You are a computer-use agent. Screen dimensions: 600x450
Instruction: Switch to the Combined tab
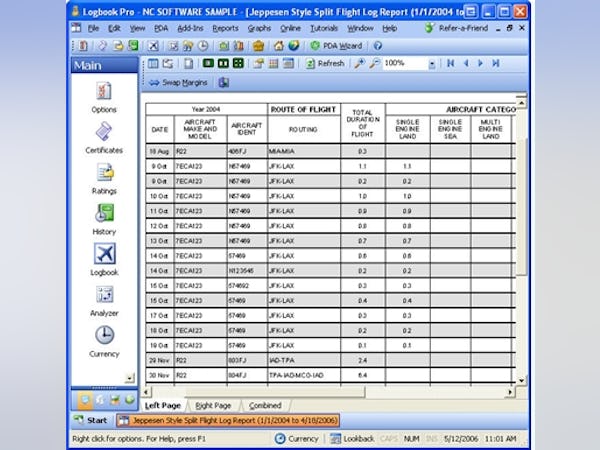click(265, 406)
